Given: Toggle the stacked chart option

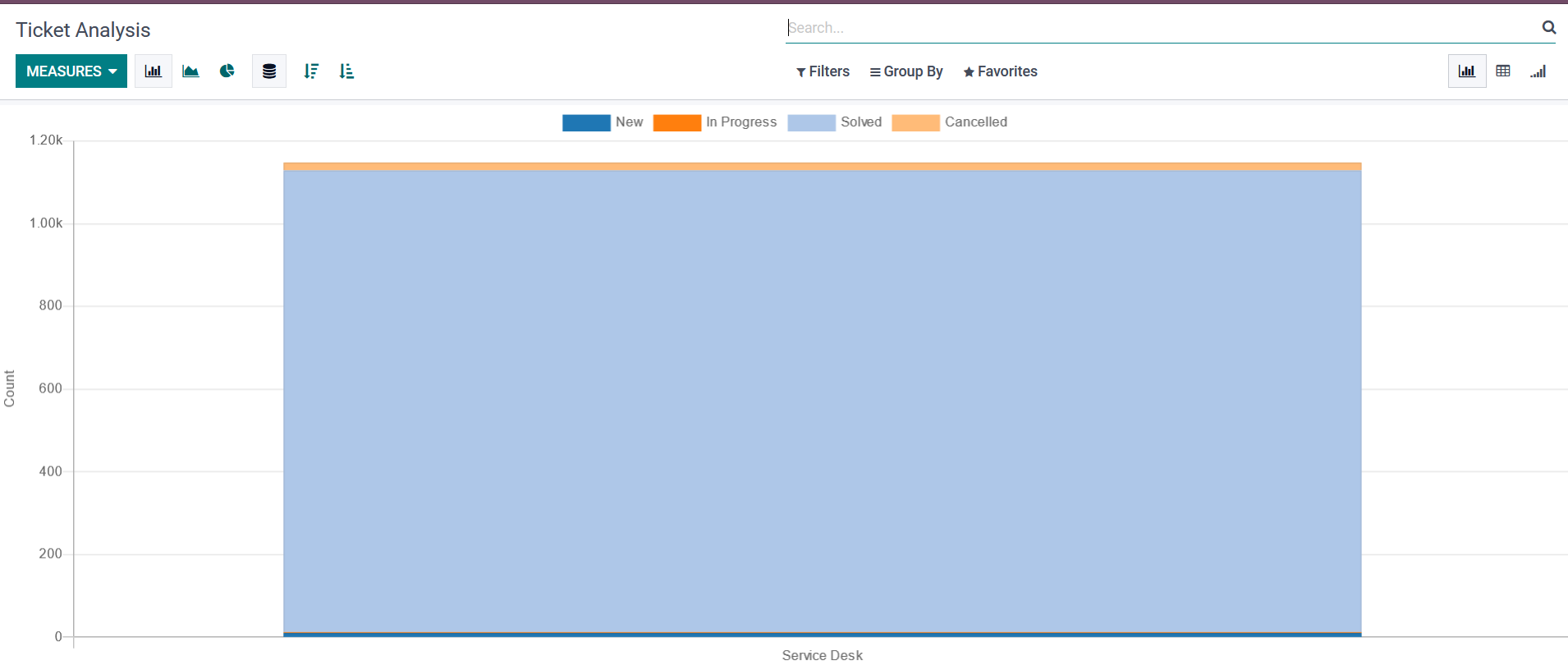Looking at the screenshot, I should (x=269, y=71).
